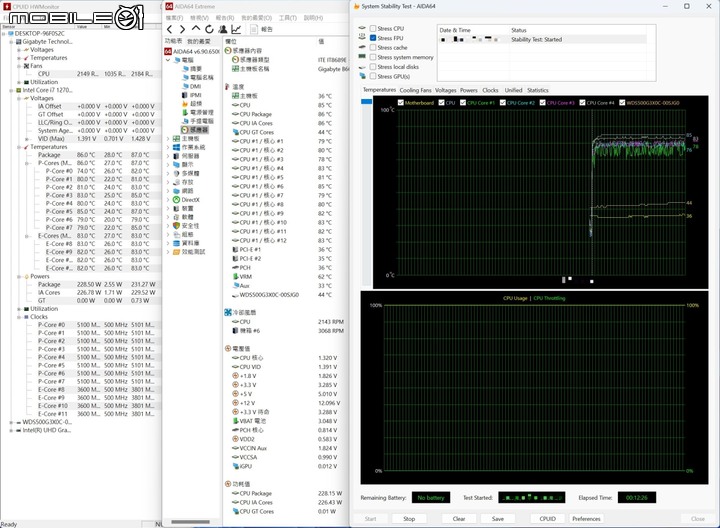Click Package 228.50 W row in HWMonitor
This screenshot has height=528, width=720.
click(97, 285)
